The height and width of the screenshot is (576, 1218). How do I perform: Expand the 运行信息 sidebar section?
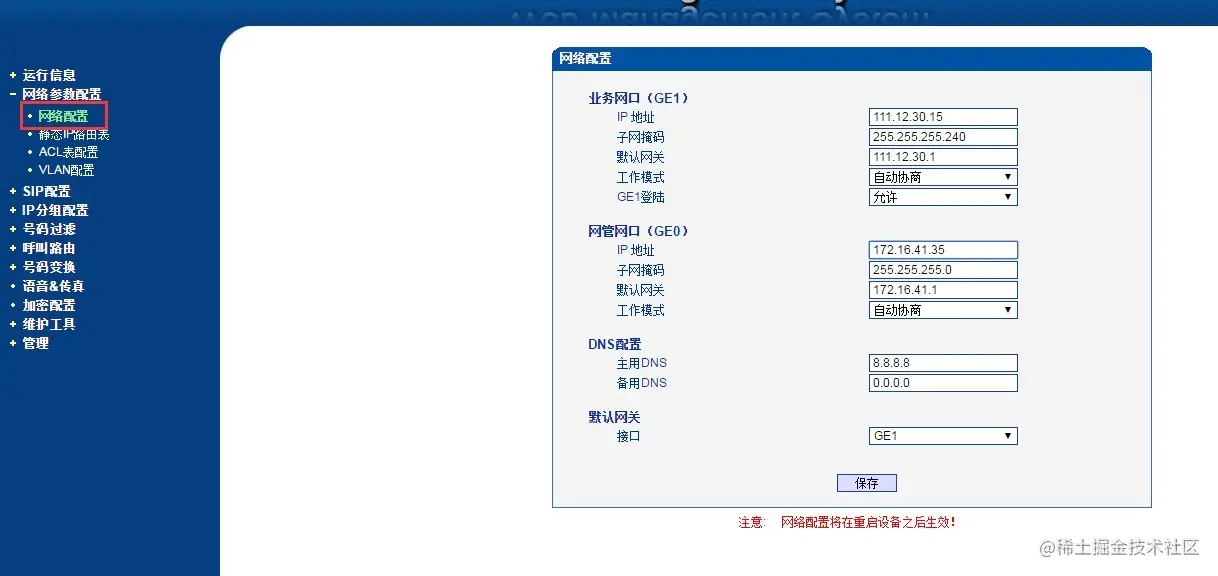point(48,75)
